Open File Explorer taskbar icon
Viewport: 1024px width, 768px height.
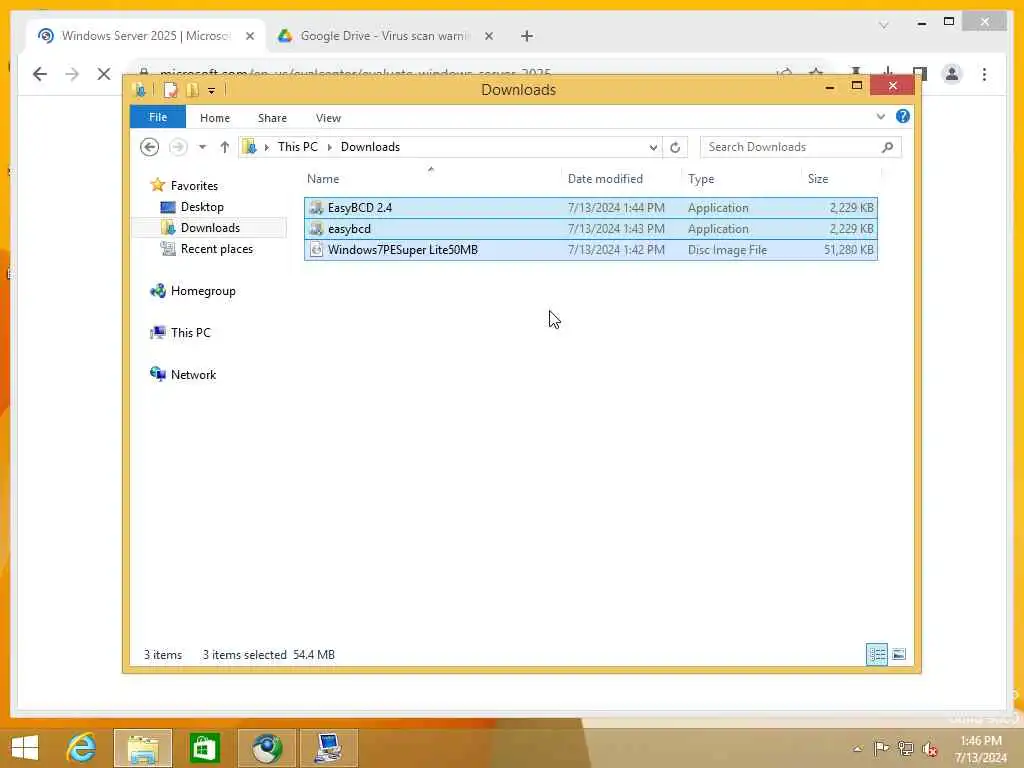point(143,748)
